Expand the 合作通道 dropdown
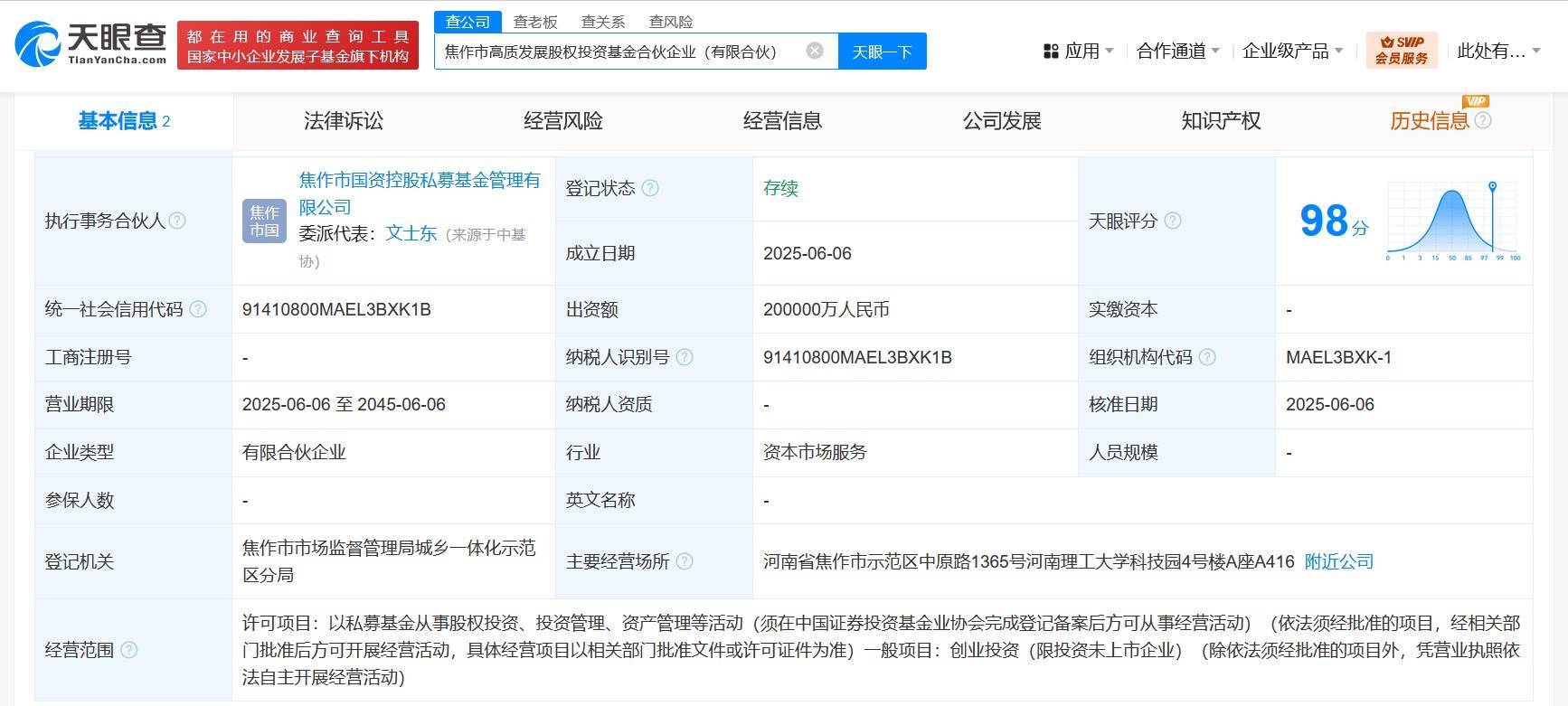This screenshot has width=1568, height=706. pos(1215,52)
